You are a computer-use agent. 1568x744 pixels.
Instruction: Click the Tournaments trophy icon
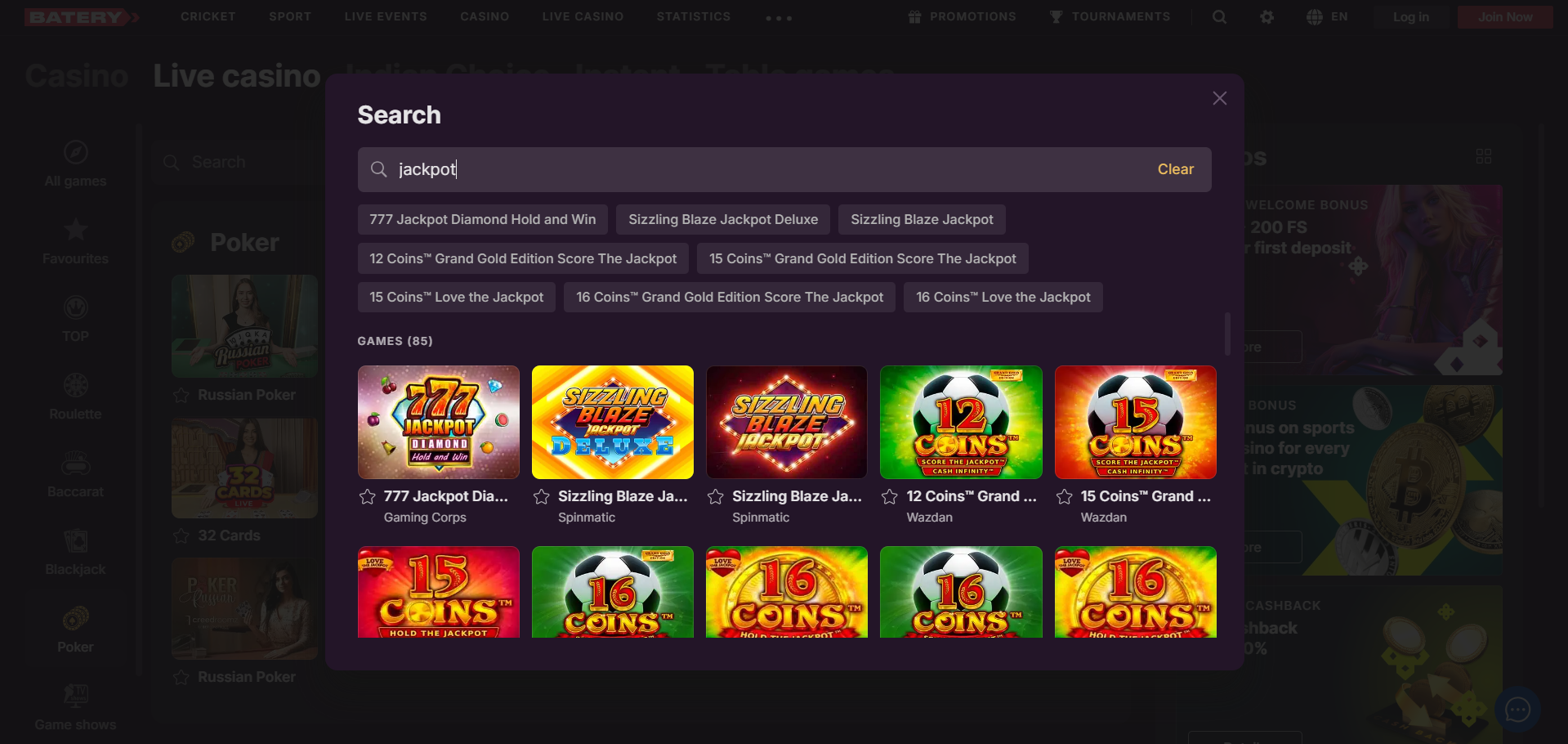[x=1056, y=17]
